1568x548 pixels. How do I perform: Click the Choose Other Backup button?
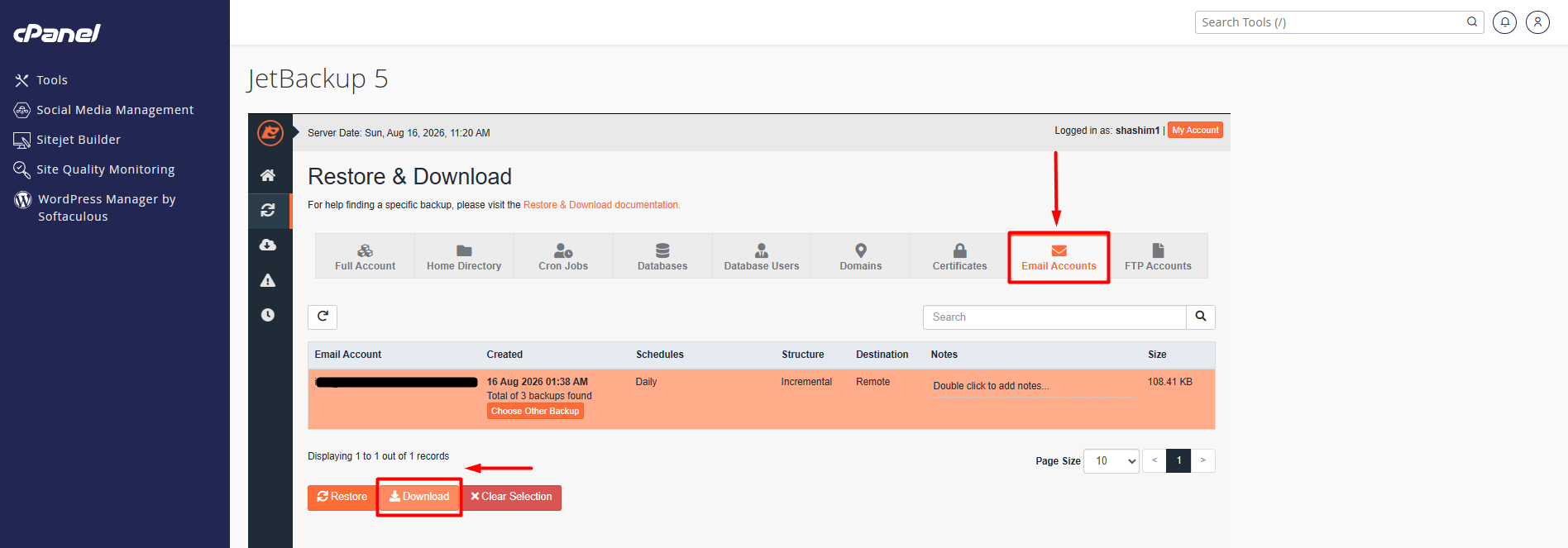[535, 412]
